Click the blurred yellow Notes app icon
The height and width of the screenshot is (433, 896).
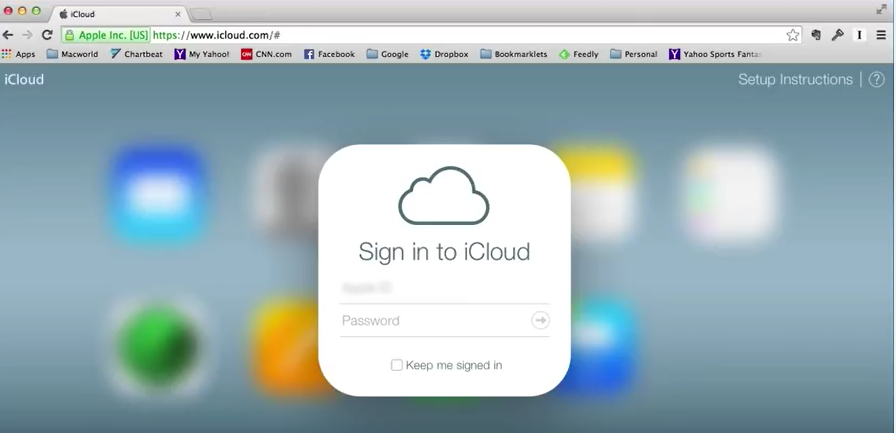pos(601,194)
